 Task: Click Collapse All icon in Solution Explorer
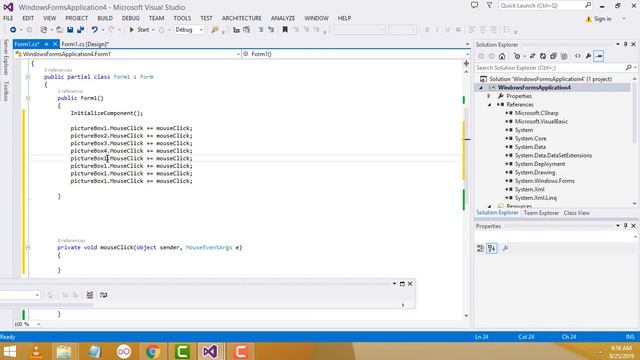[553, 56]
